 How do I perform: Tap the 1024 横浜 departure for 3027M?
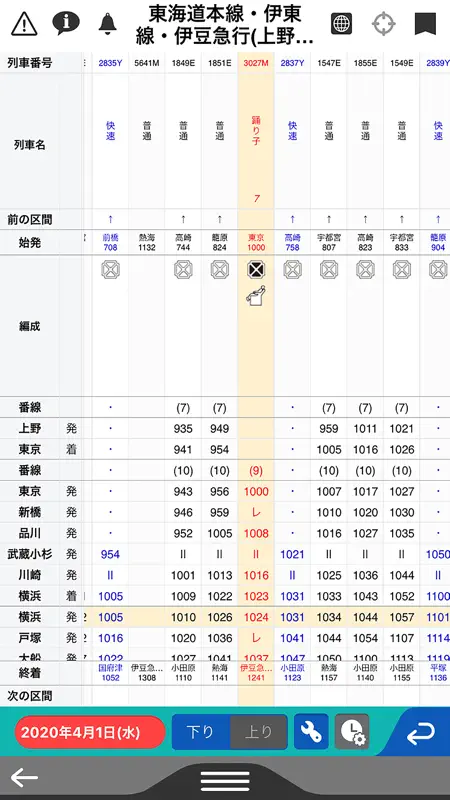tap(256, 617)
